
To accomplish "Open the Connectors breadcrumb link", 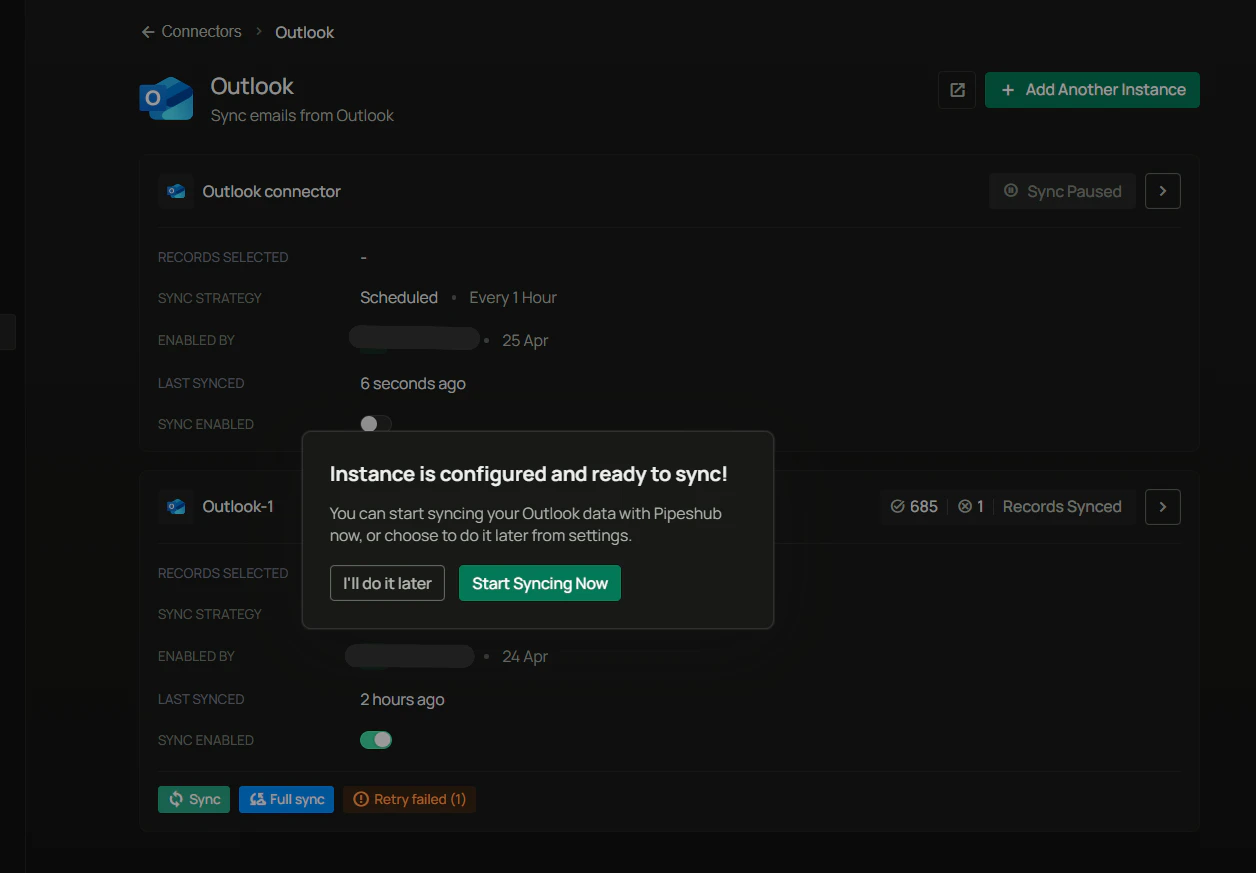I will 201,32.
